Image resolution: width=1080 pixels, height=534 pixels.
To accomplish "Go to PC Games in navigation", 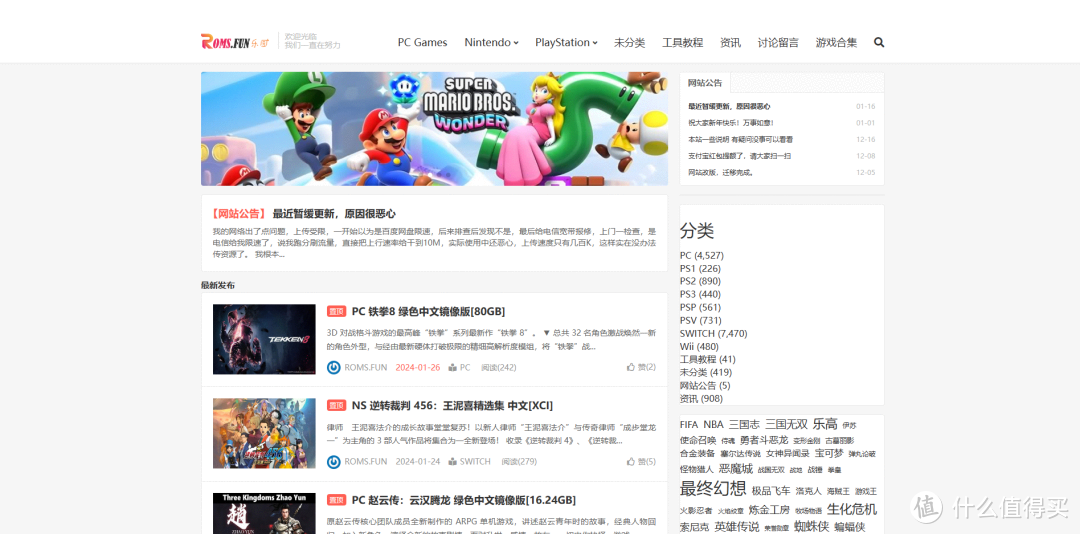I will [422, 43].
